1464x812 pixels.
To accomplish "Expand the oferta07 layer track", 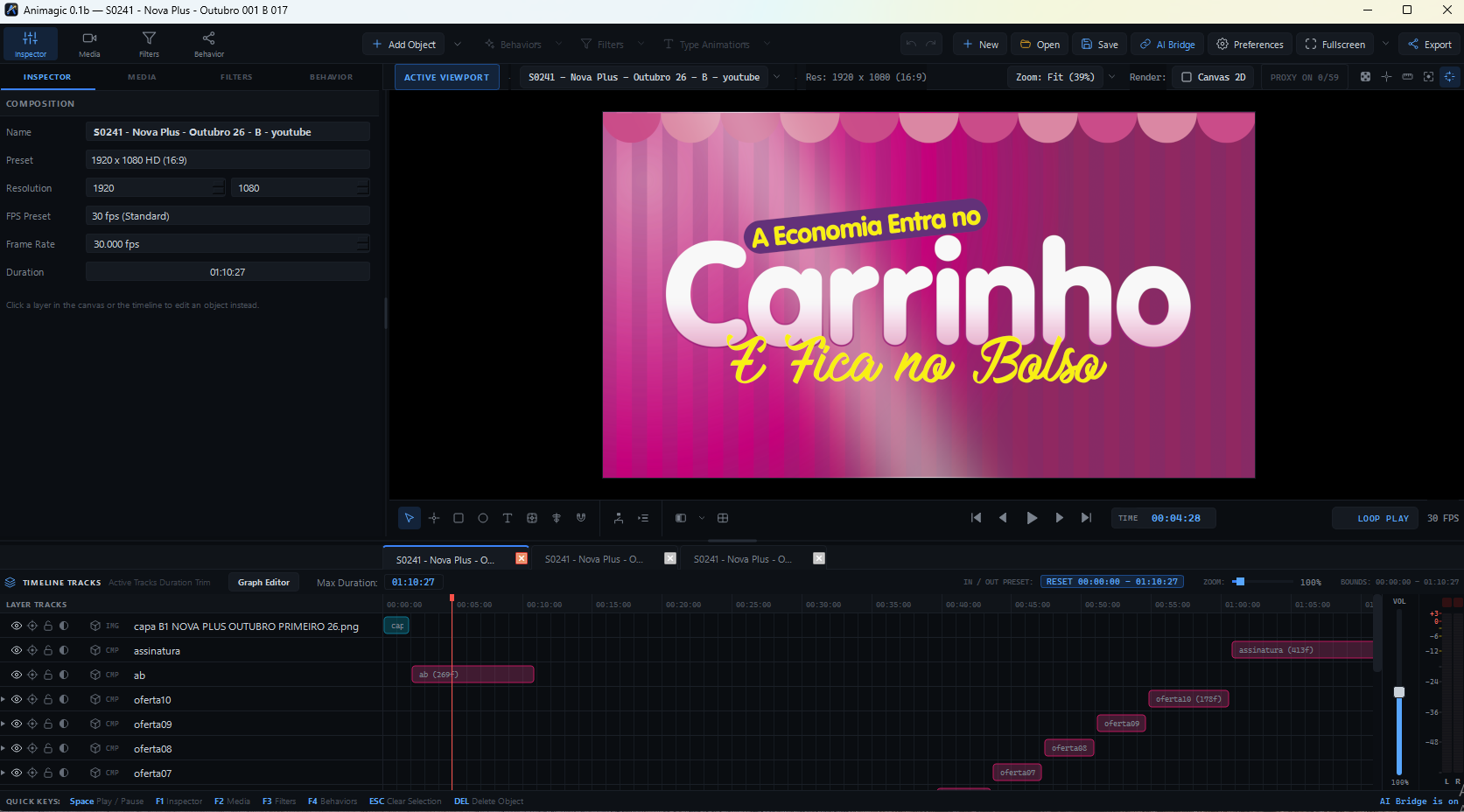I will point(4,773).
